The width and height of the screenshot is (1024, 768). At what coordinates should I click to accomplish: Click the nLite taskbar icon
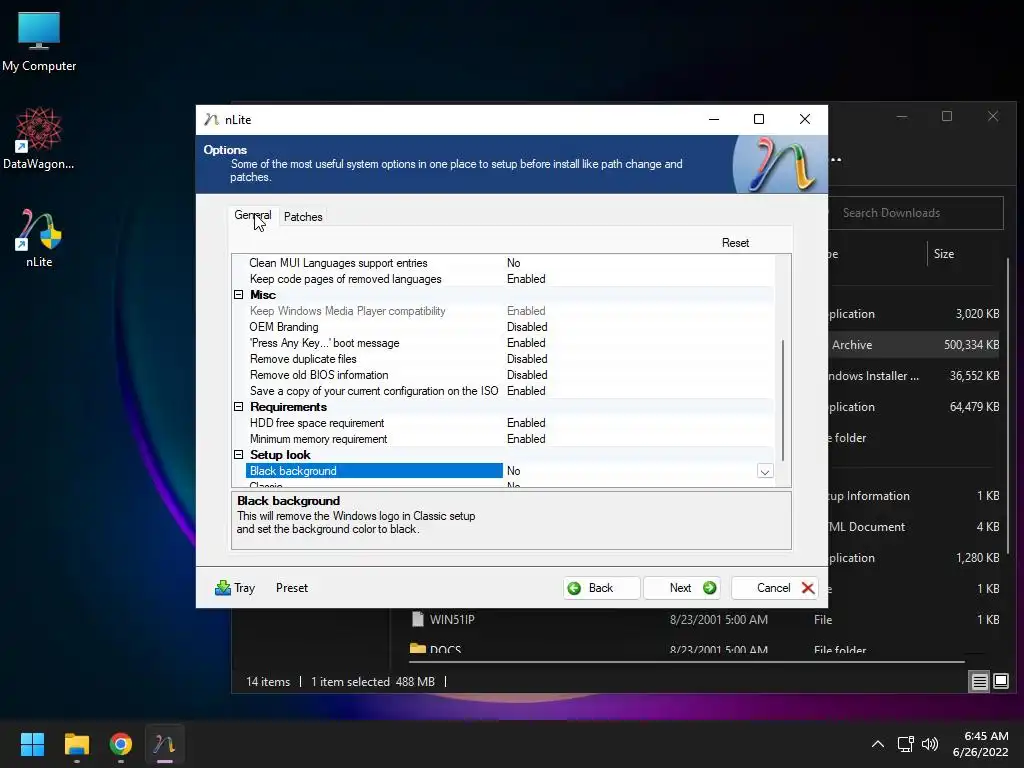coord(165,744)
